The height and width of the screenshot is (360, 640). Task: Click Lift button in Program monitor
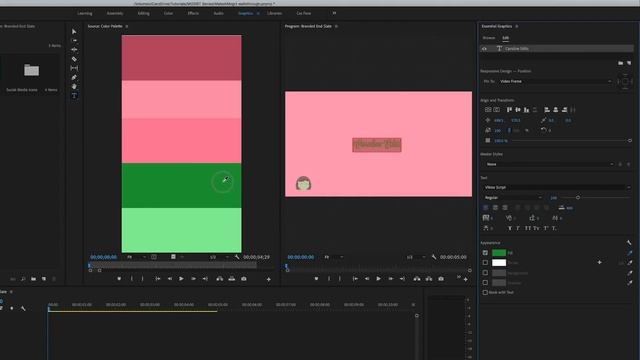tap(417, 279)
